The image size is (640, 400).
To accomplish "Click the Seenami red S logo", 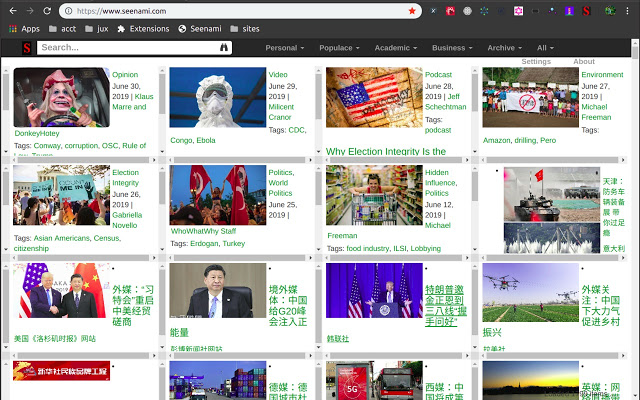I will (27, 48).
